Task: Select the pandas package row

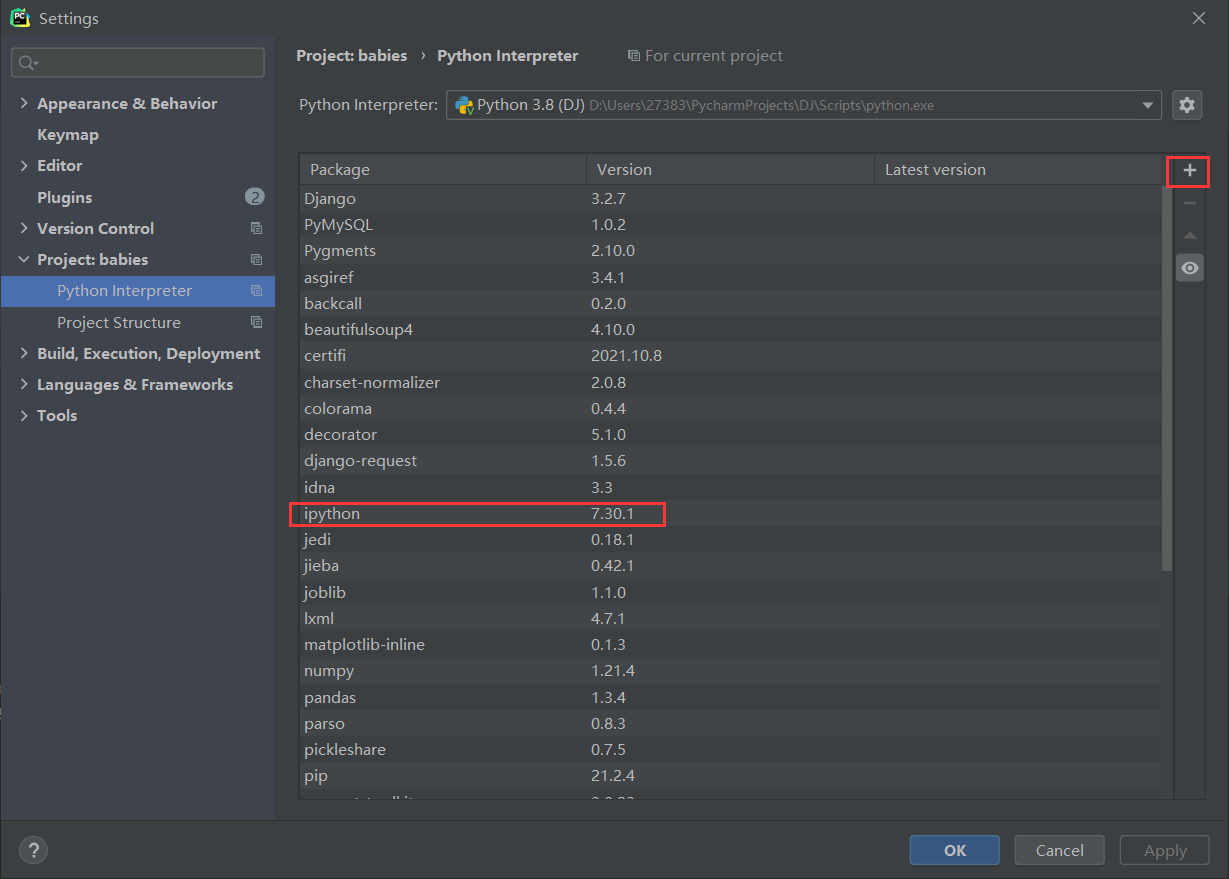Action: (x=731, y=697)
